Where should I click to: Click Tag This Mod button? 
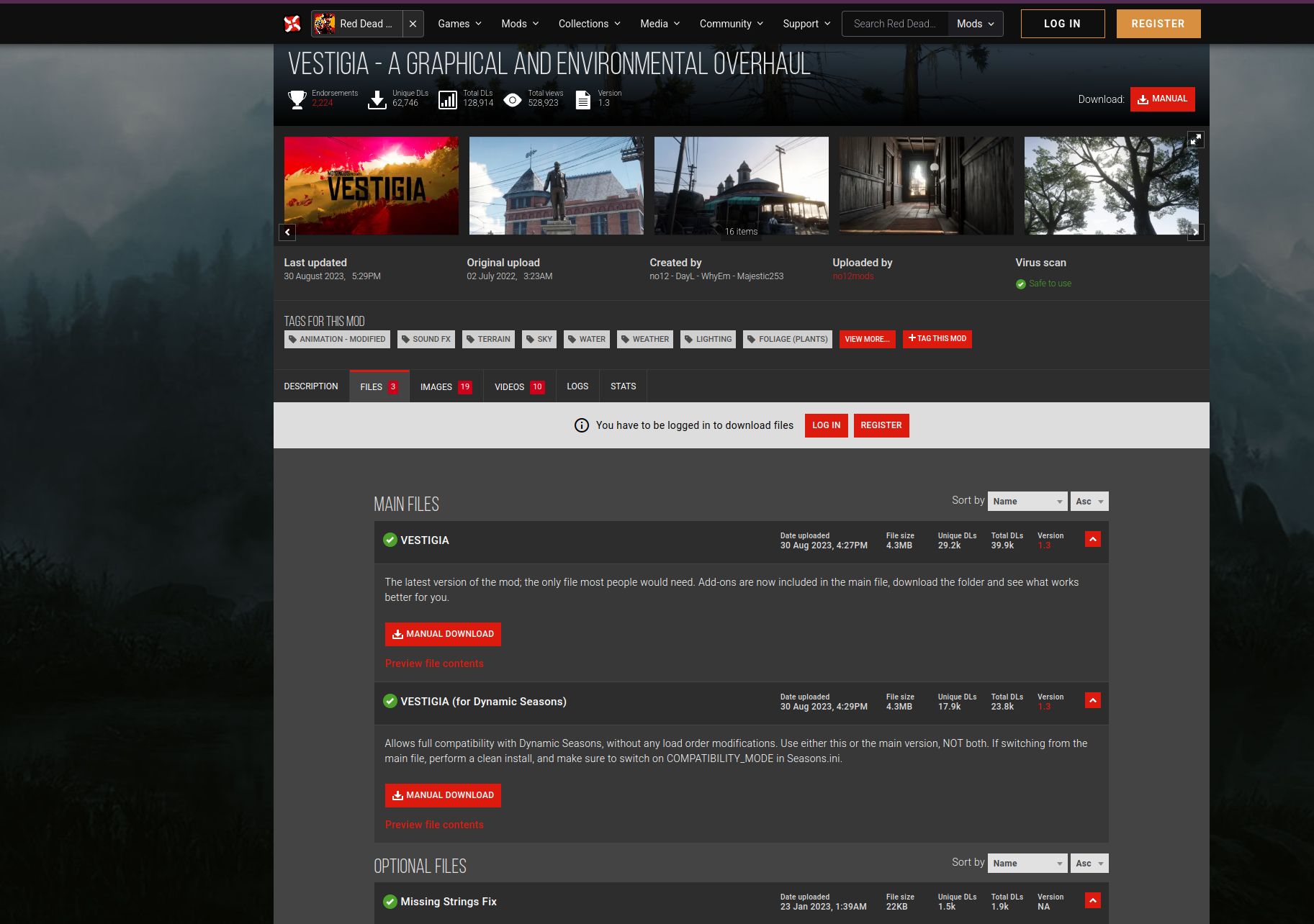937,339
